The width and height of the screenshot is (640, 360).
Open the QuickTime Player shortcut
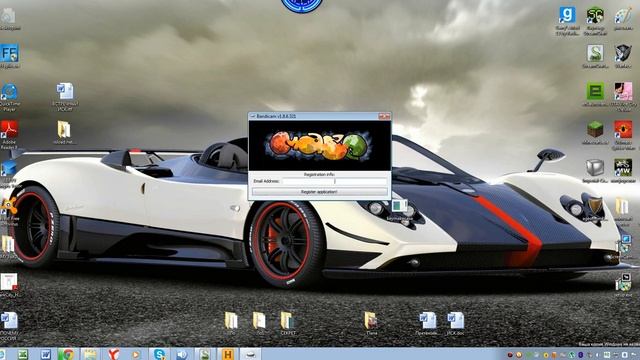pyautogui.click(x=9, y=92)
